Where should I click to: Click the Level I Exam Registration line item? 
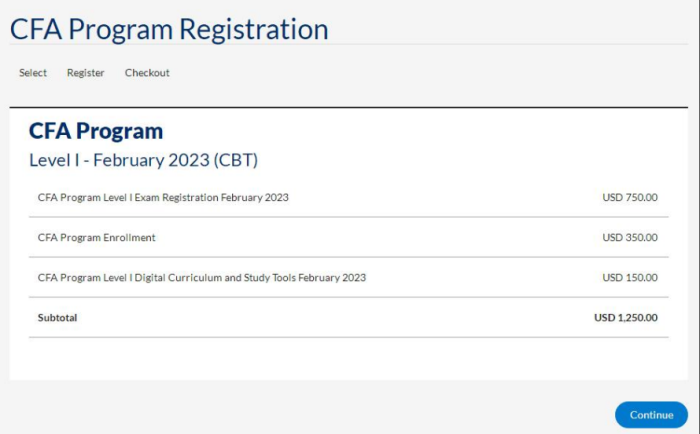point(163,197)
